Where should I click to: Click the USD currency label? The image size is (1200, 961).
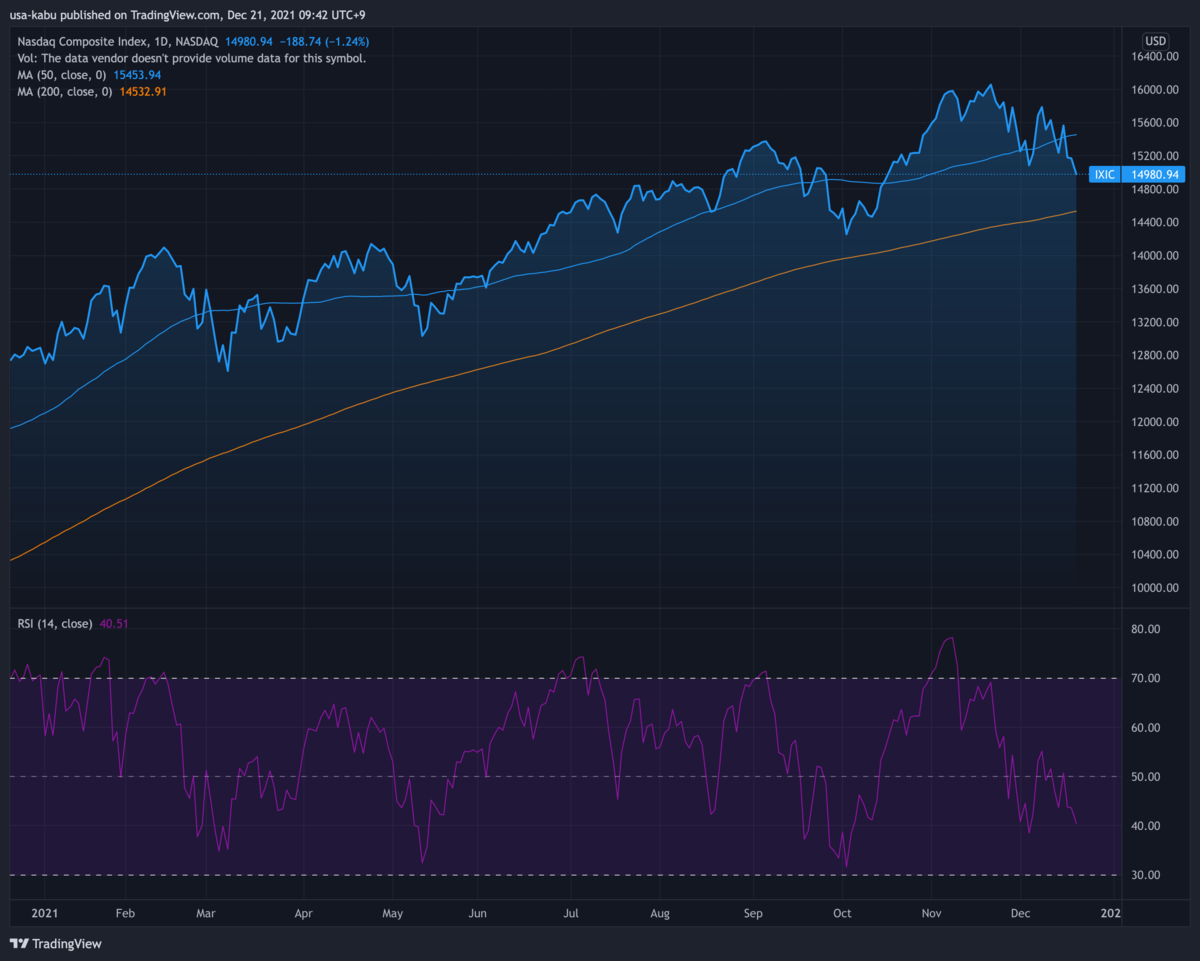1155,41
